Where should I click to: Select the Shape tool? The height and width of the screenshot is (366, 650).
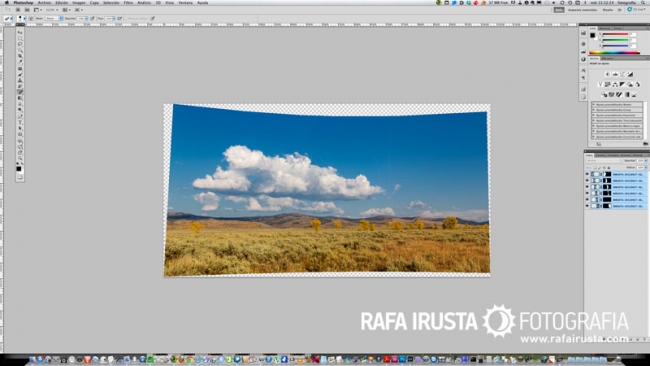coord(19,134)
